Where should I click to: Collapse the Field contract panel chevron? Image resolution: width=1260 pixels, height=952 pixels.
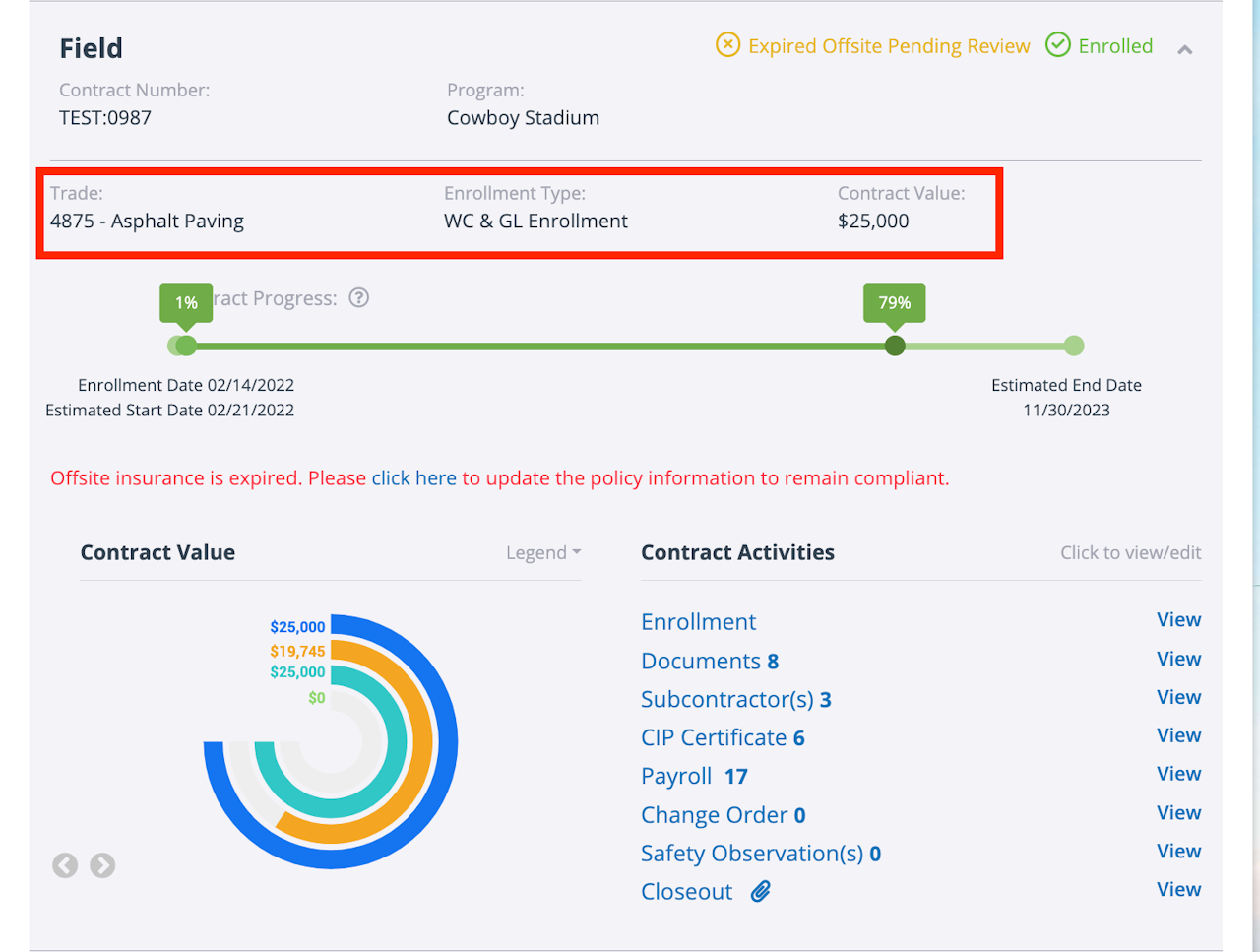1185,49
